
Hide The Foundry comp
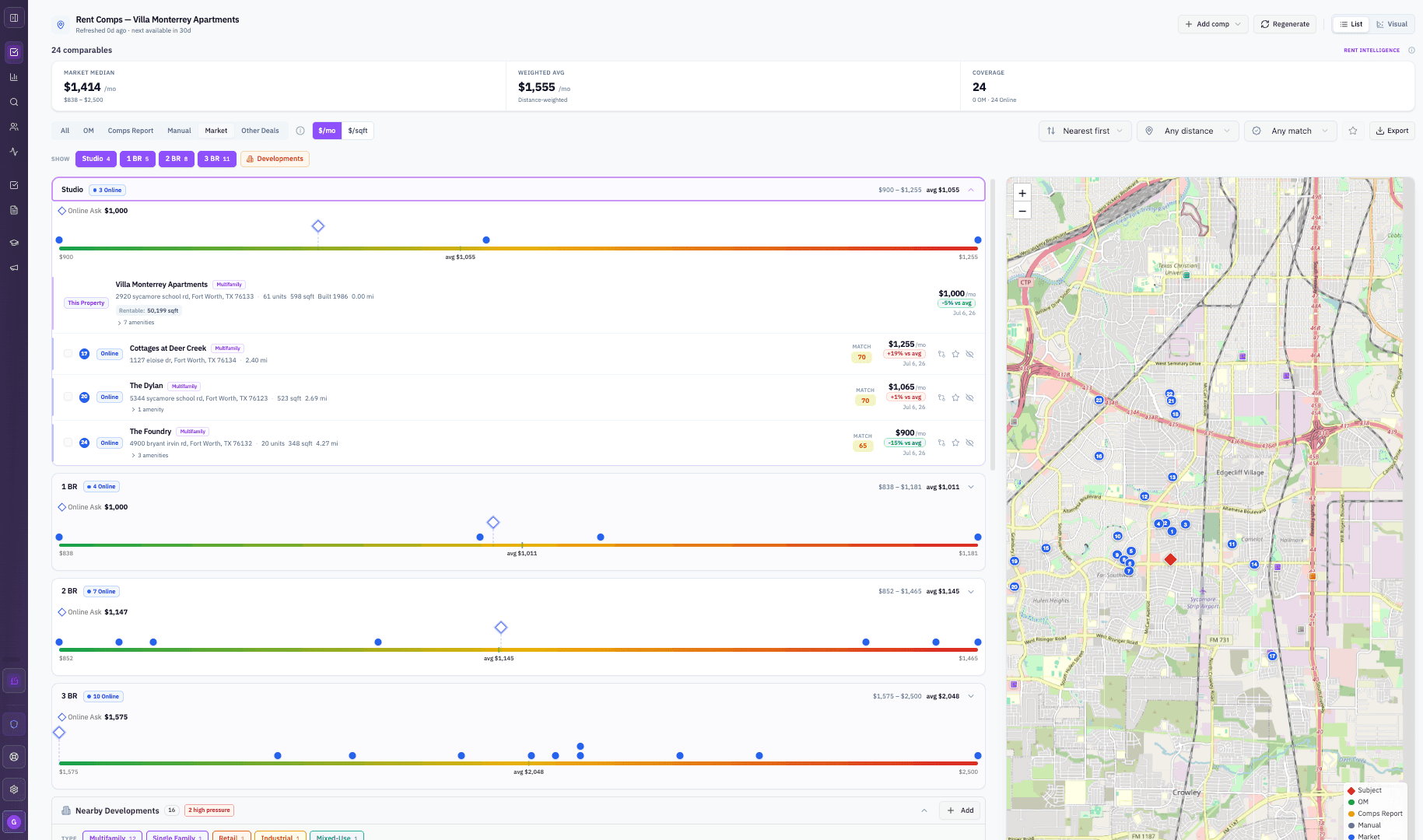click(x=969, y=443)
